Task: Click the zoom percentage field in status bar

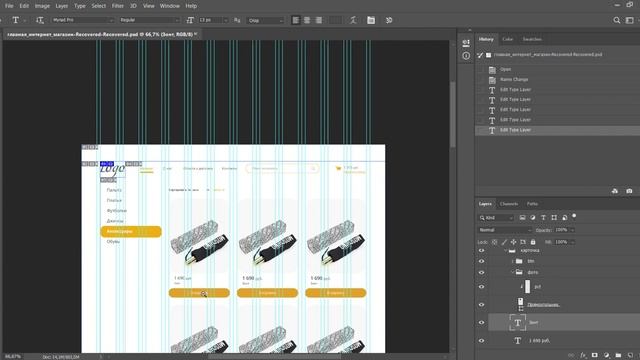Action: coord(13,357)
